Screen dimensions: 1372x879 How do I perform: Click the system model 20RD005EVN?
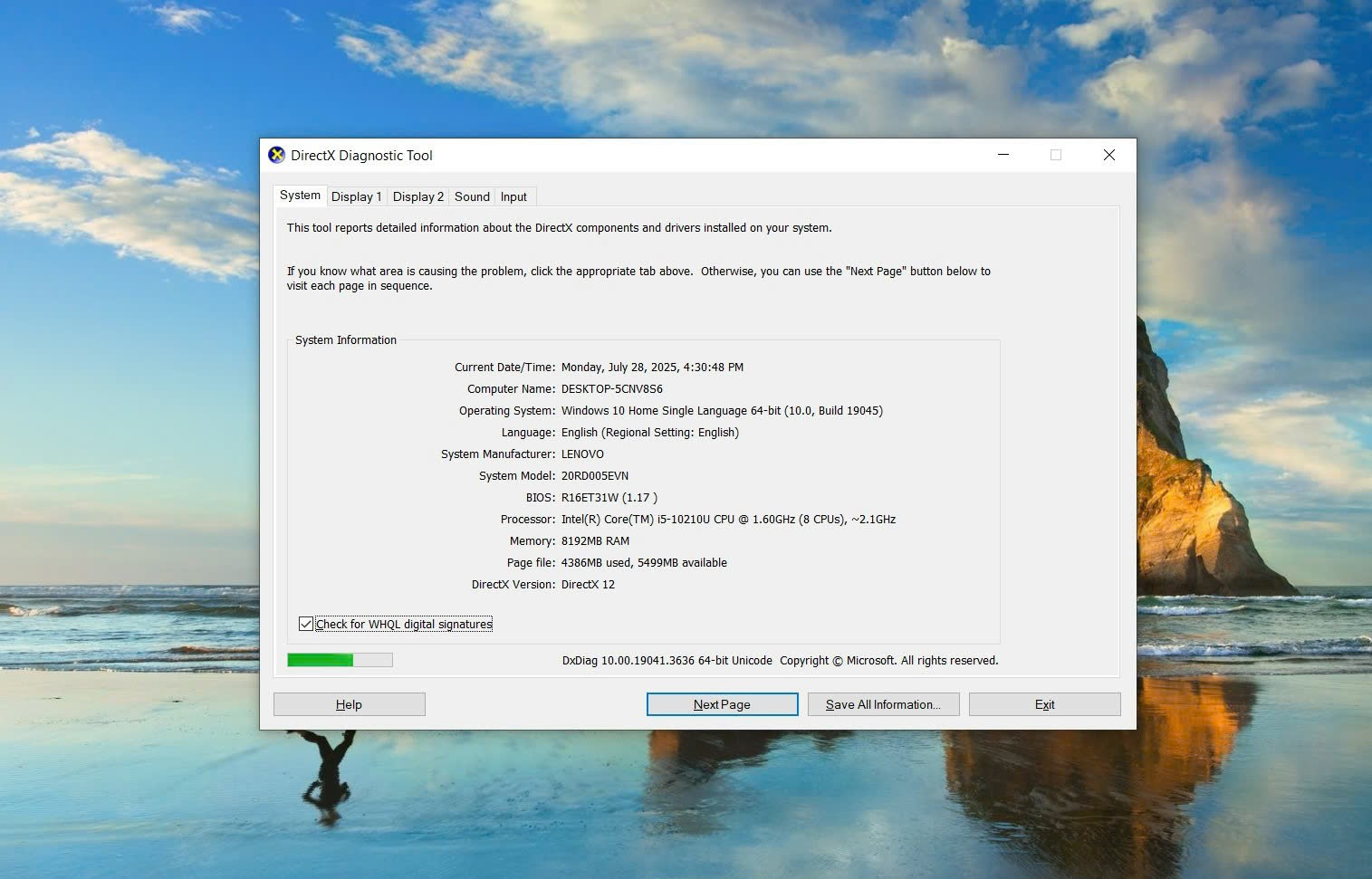[595, 476]
